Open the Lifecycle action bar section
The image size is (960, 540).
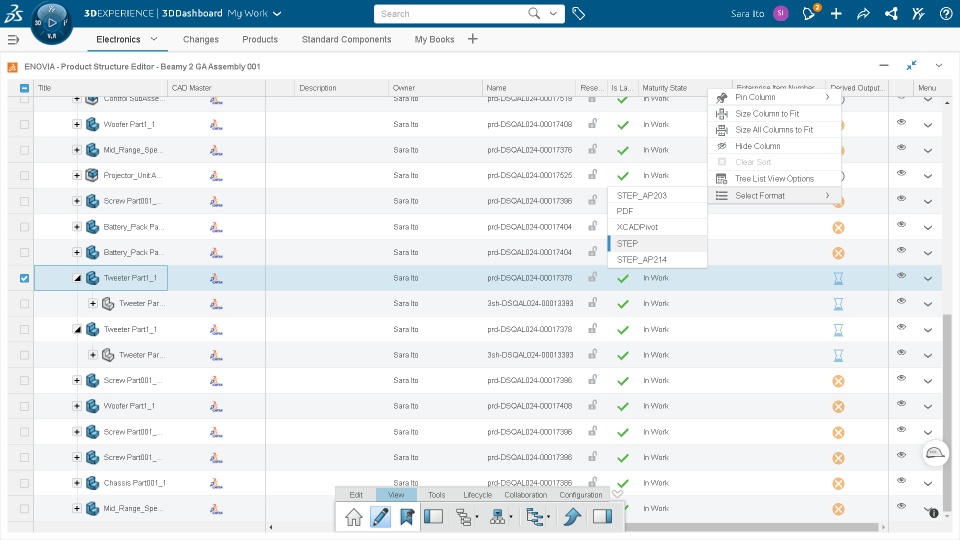point(478,495)
